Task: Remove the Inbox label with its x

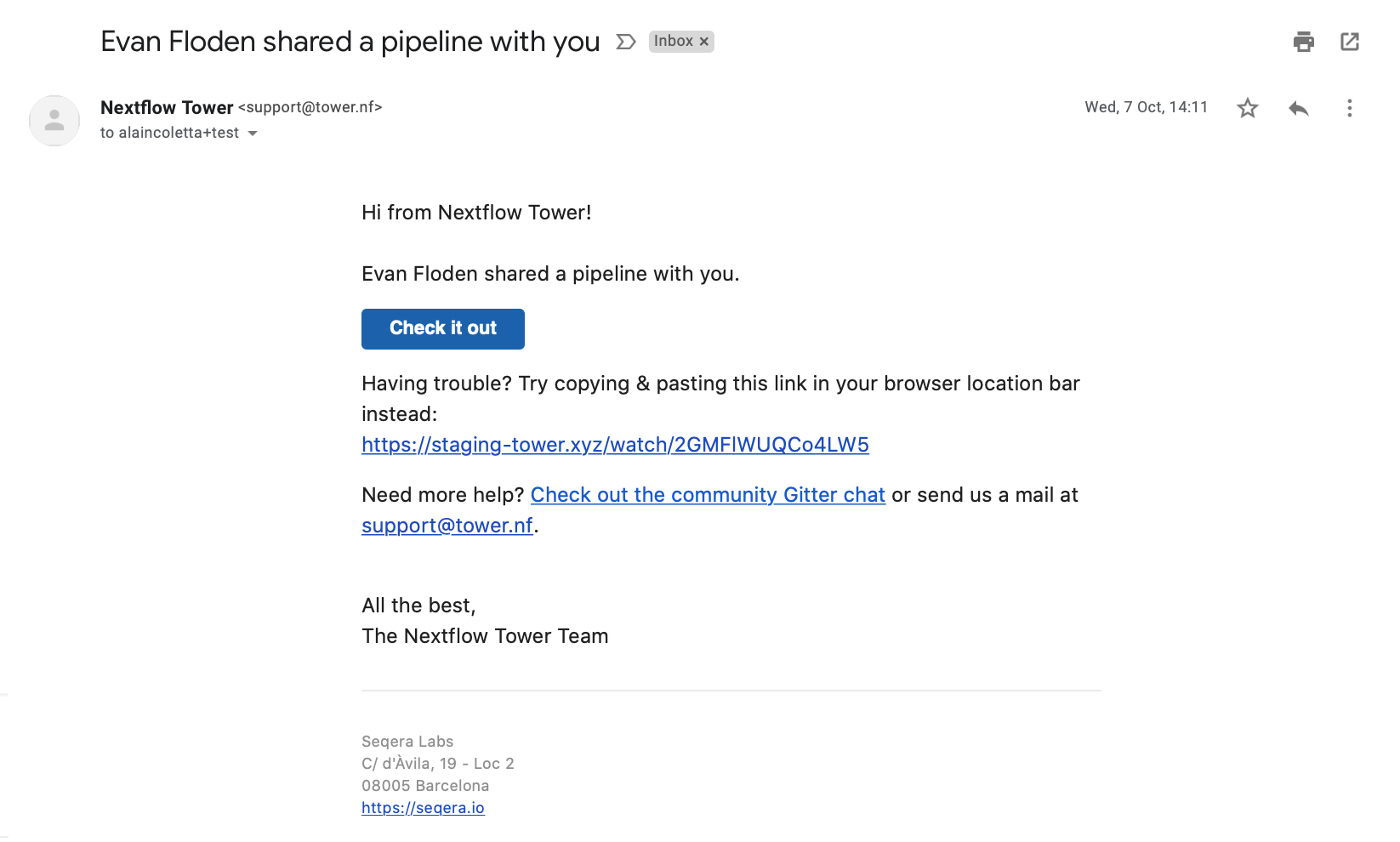Action: tap(704, 42)
